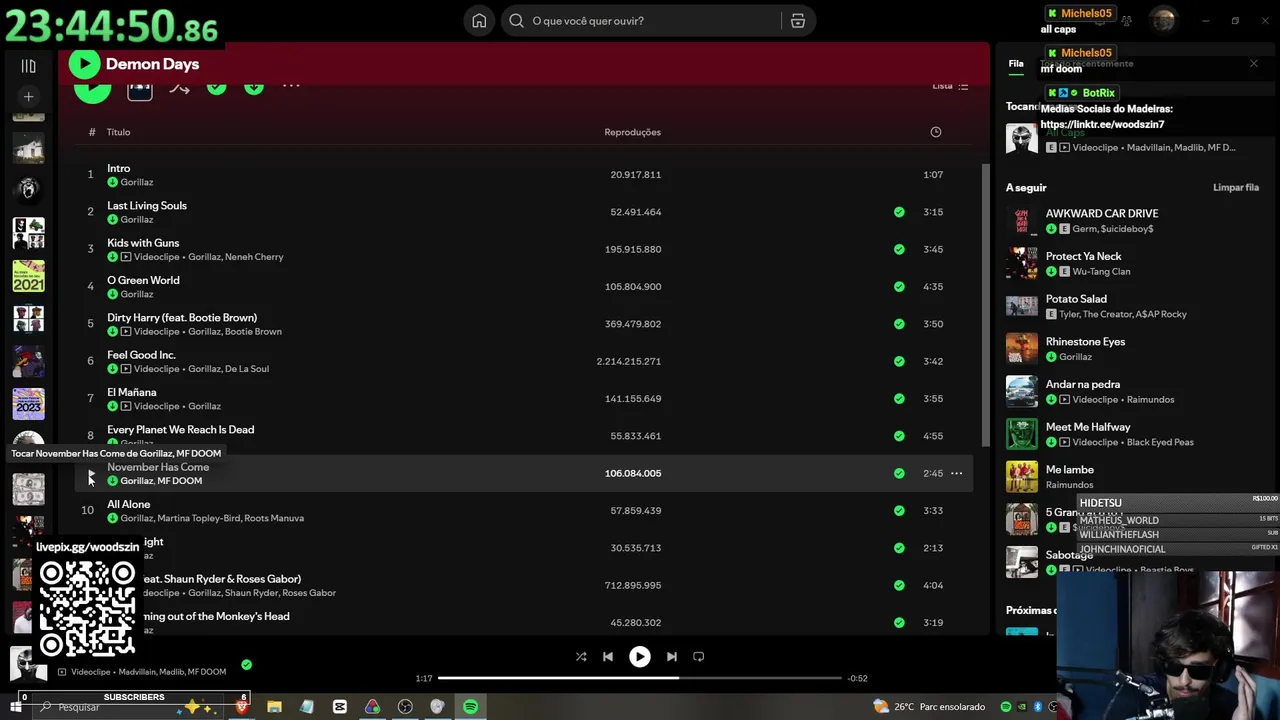Open more options for November Has Come

pos(956,473)
